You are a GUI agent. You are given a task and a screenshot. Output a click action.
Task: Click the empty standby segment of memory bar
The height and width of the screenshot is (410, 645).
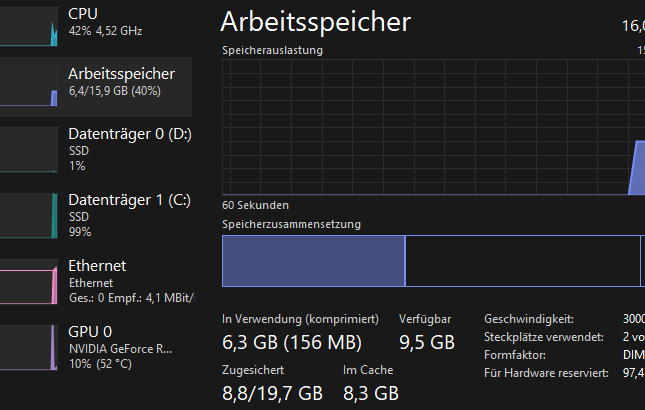pyautogui.click(x=523, y=261)
